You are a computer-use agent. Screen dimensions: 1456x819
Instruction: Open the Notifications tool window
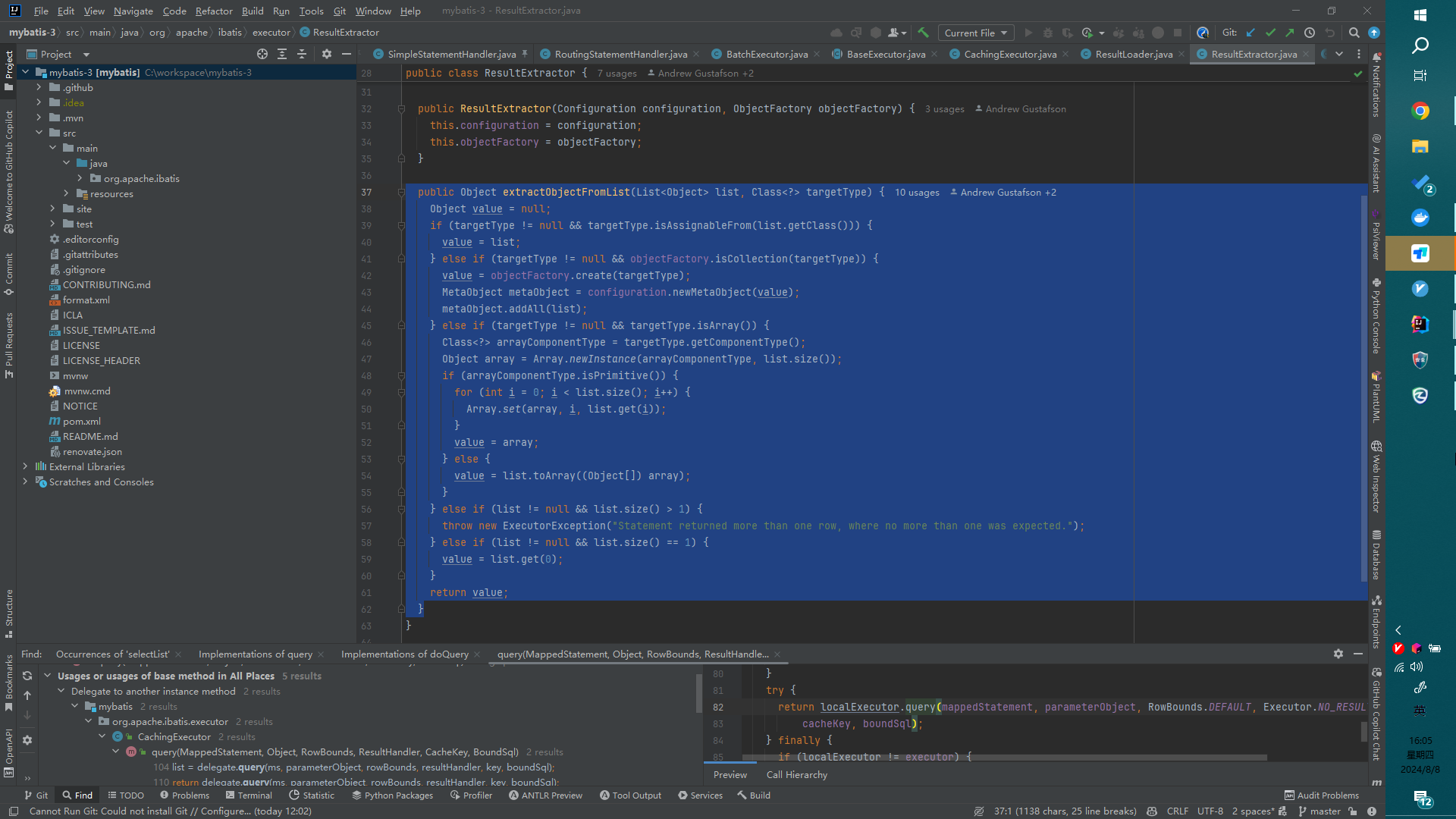(1376, 84)
